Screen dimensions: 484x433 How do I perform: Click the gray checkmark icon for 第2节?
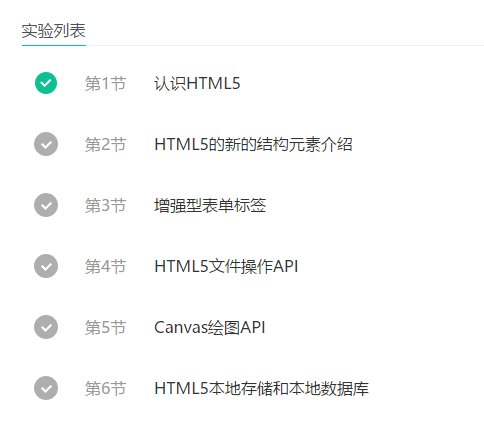pyautogui.click(x=46, y=144)
